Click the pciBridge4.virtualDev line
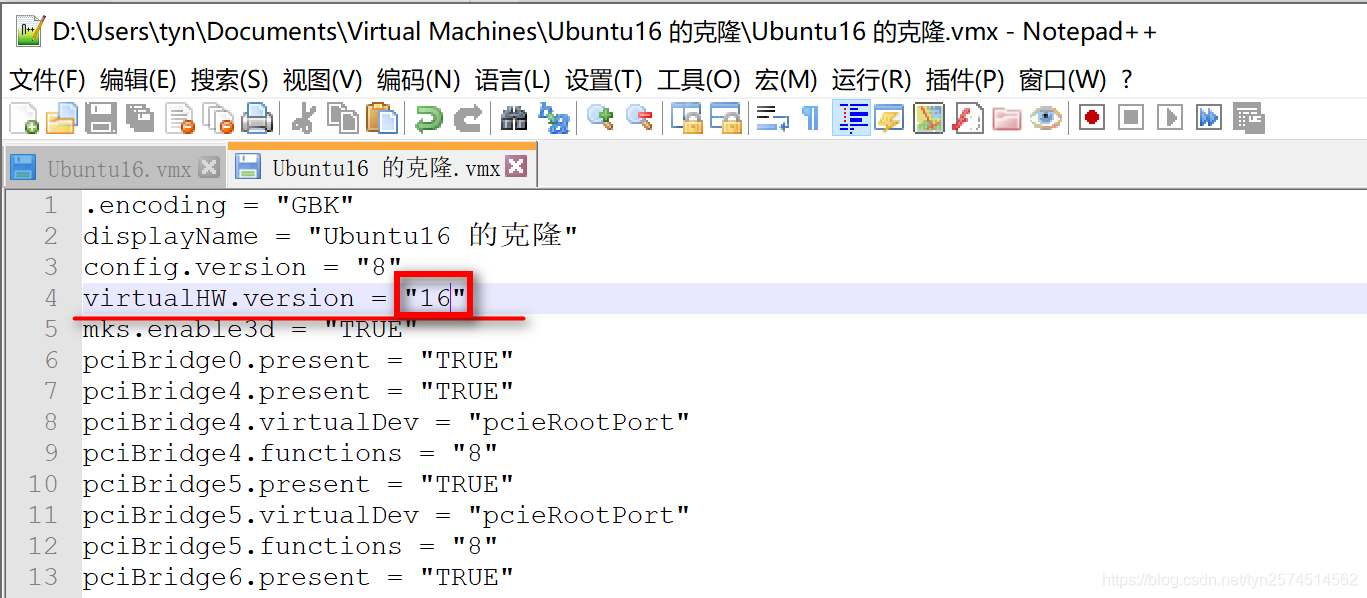 (x=386, y=422)
